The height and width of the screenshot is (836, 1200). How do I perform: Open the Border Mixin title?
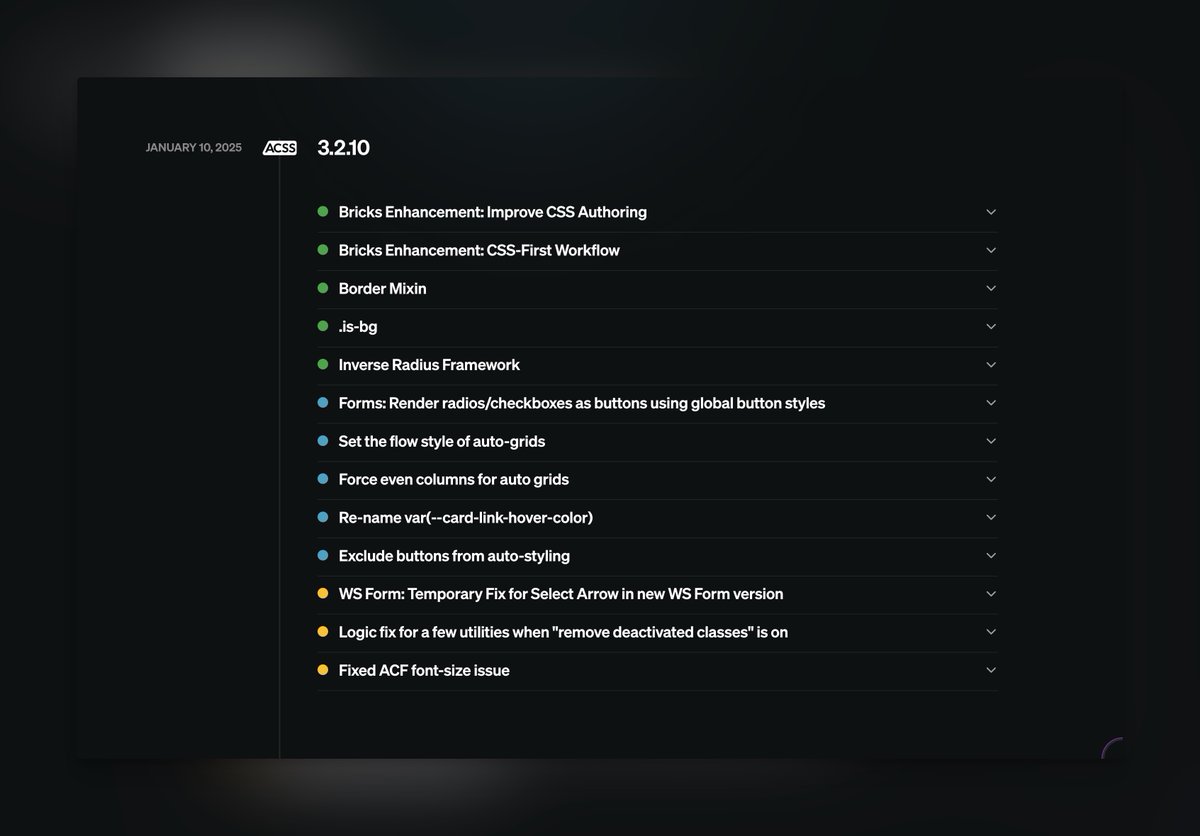(x=383, y=288)
